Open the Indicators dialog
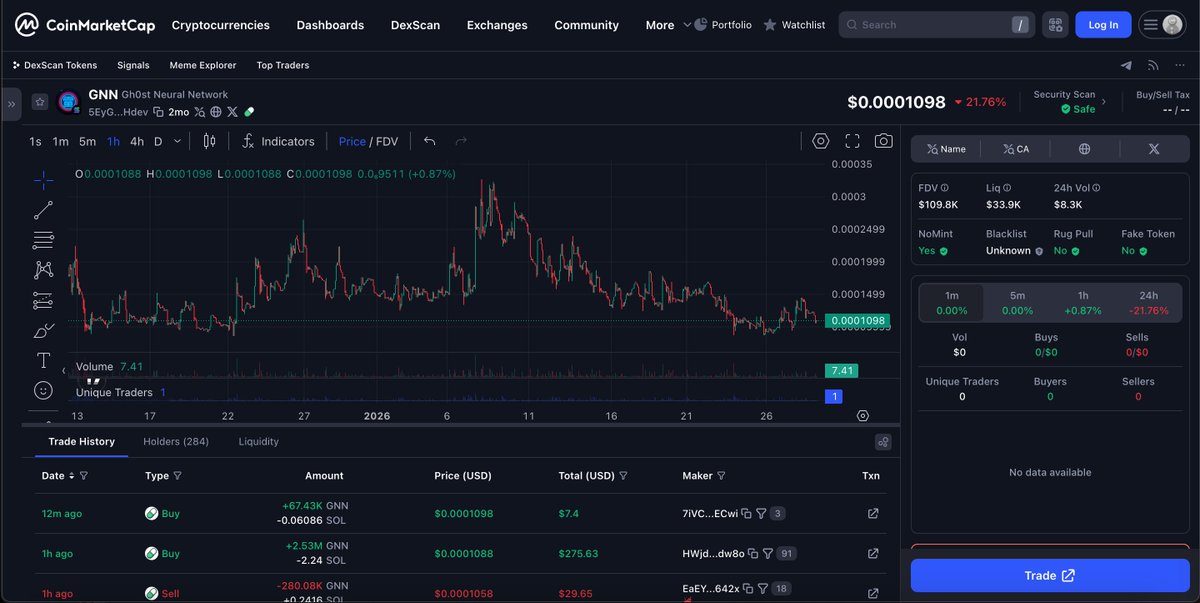Image resolution: width=1200 pixels, height=603 pixels. tap(278, 141)
